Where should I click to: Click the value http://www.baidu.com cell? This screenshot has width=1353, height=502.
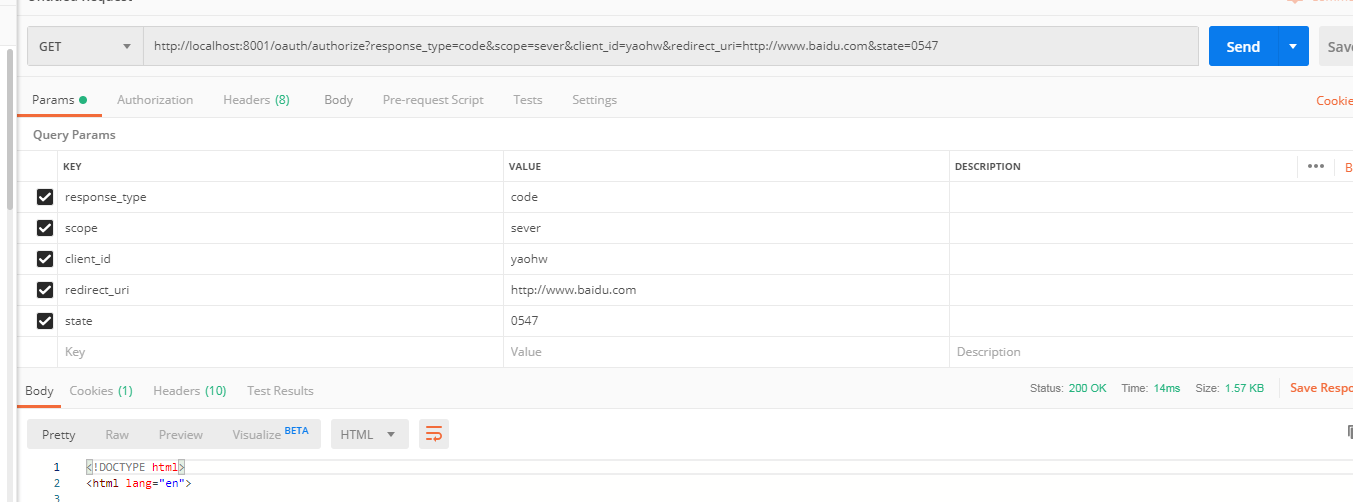tap(726, 290)
